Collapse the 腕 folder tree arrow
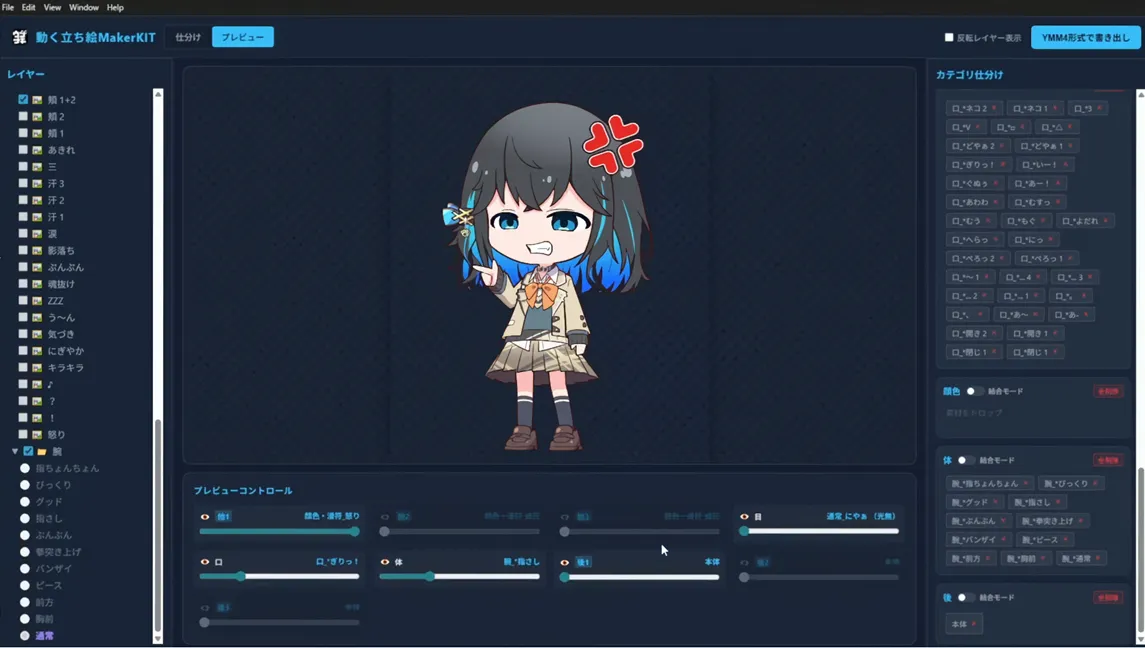1145x648 pixels. [x=15, y=451]
